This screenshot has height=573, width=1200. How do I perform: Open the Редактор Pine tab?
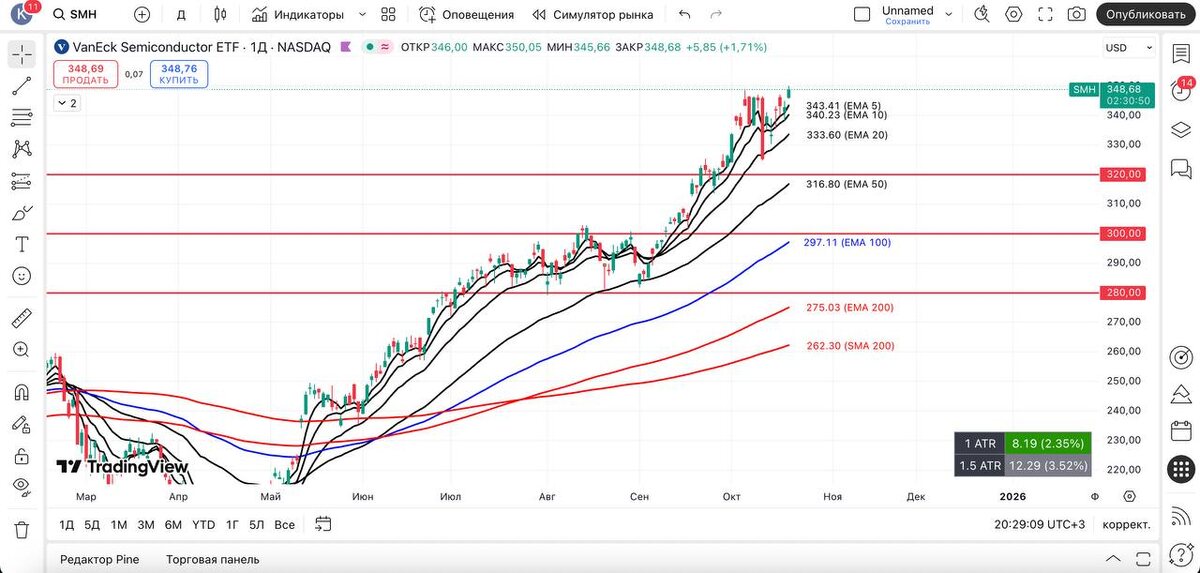100,559
